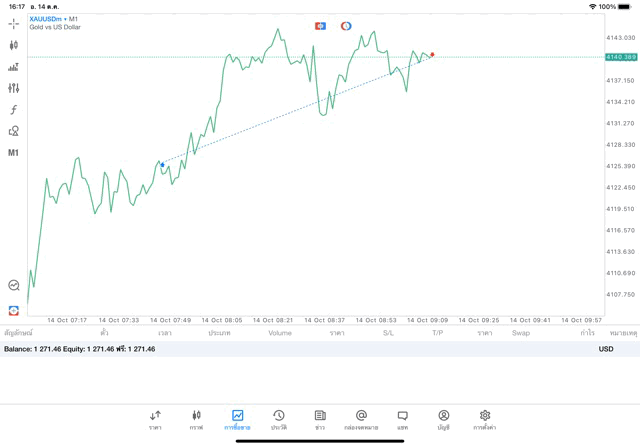Expand the XAUUSDm symbol title

pos(54,19)
